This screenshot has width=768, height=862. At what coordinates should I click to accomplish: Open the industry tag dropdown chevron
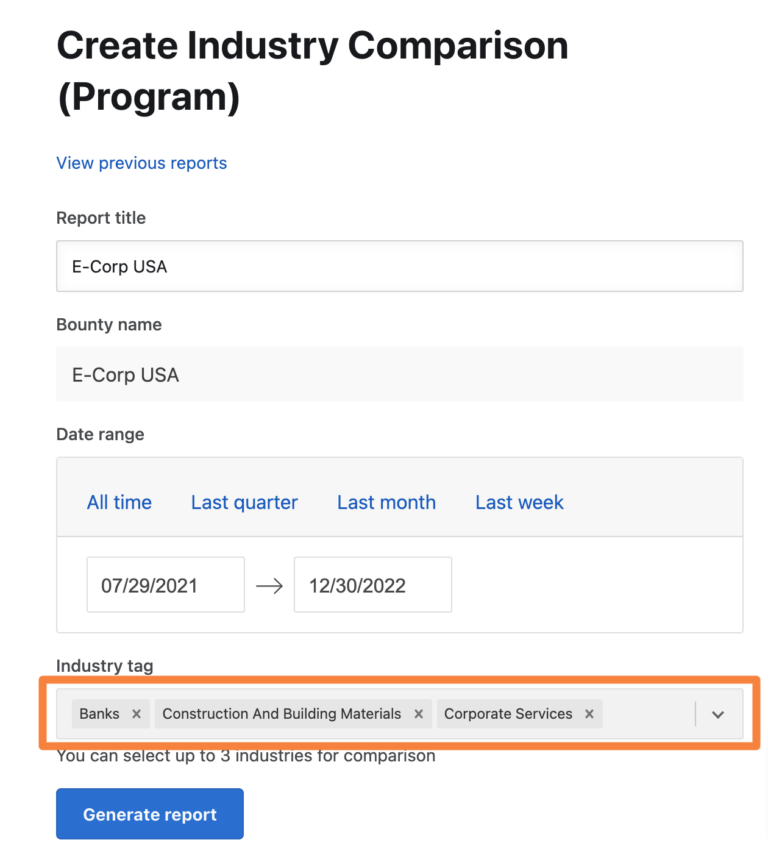(718, 714)
